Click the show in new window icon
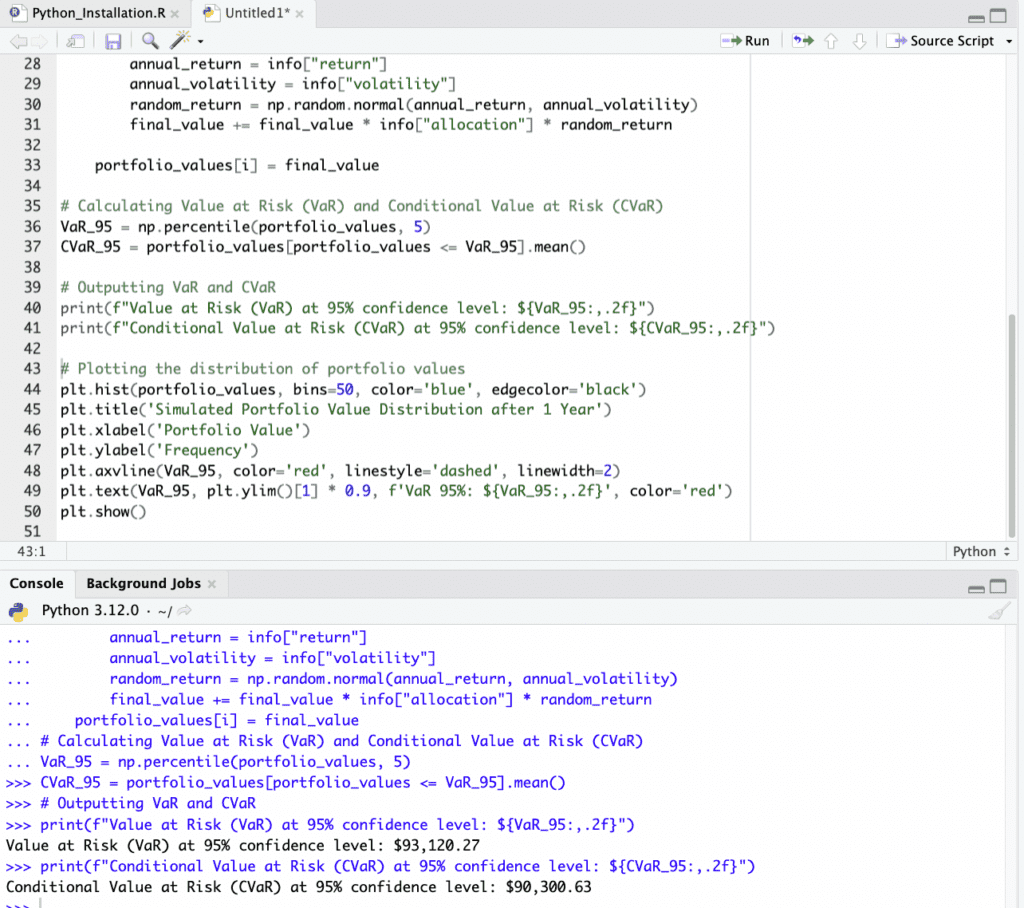Image resolution: width=1024 pixels, height=908 pixels. coord(75,41)
